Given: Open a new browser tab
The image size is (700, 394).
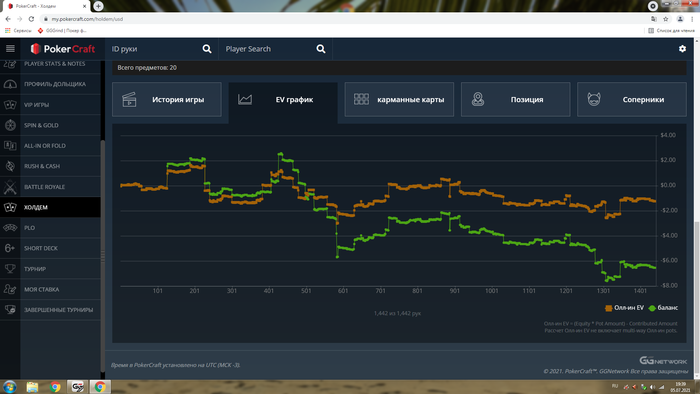Looking at the screenshot, I should 98,6.
